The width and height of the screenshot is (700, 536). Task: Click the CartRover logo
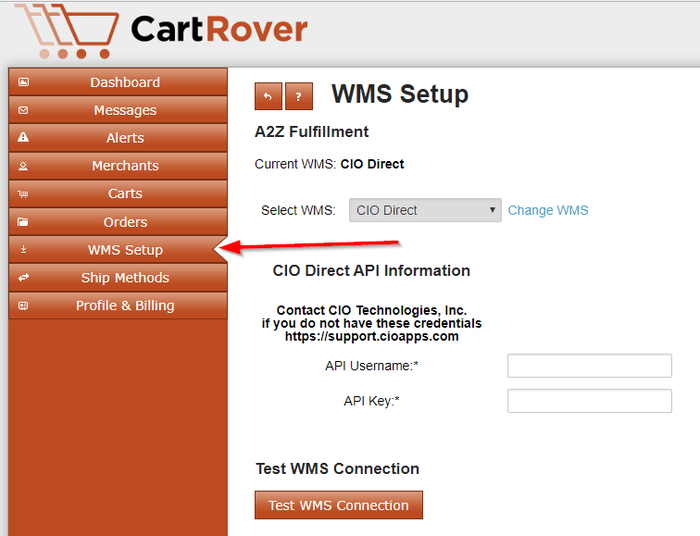pyautogui.click(x=161, y=30)
